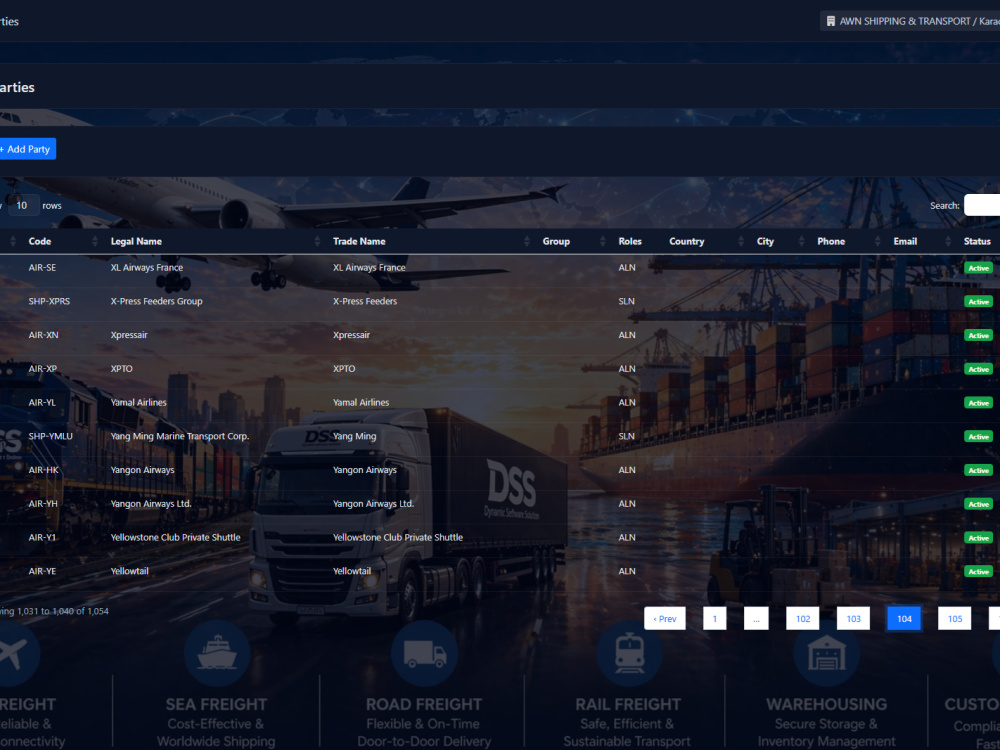Screen dimensions: 1000x750
Task: Select code cell SHP-XPRS
Action: point(49,301)
